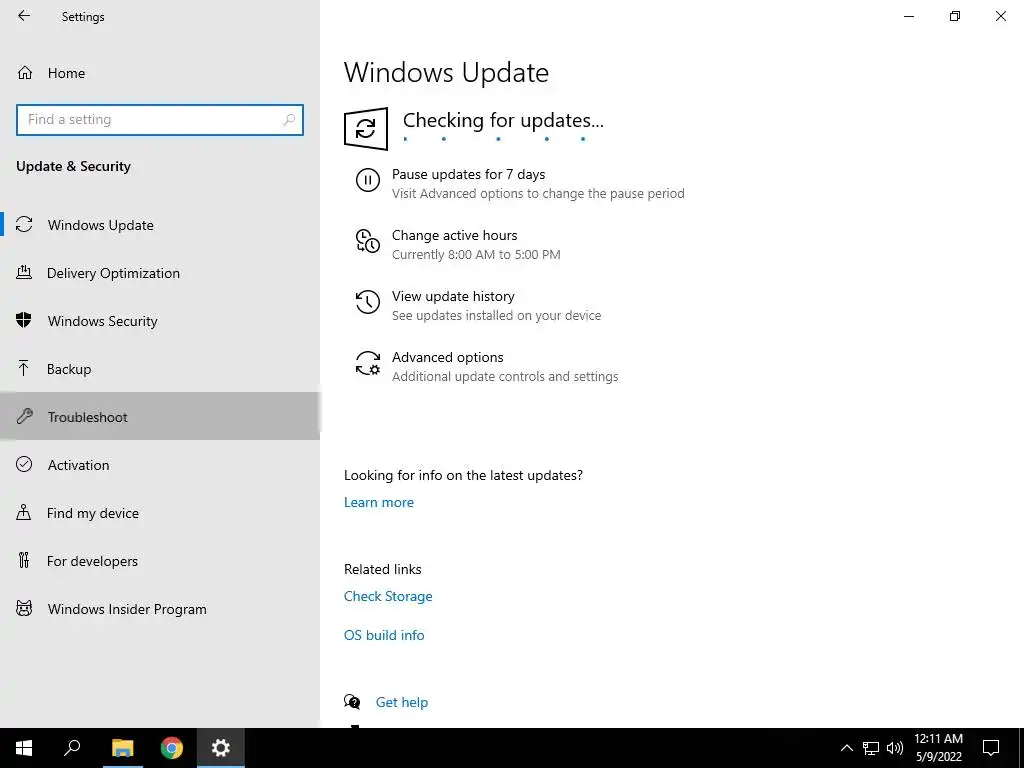Click the Get help chat icon
Image resolution: width=1024 pixels, height=768 pixels.
[352, 702]
